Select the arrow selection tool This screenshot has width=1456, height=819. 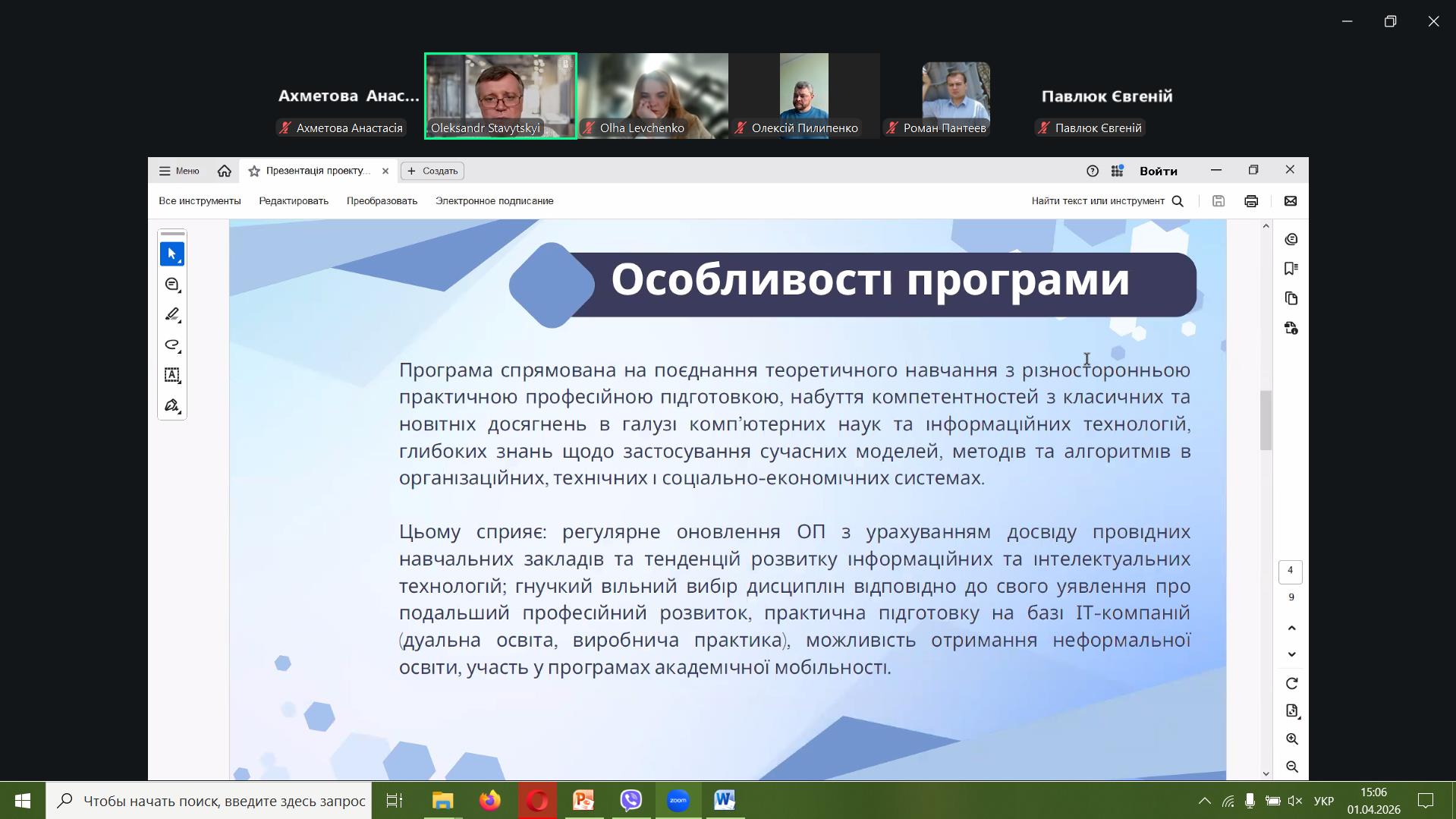pos(172,254)
